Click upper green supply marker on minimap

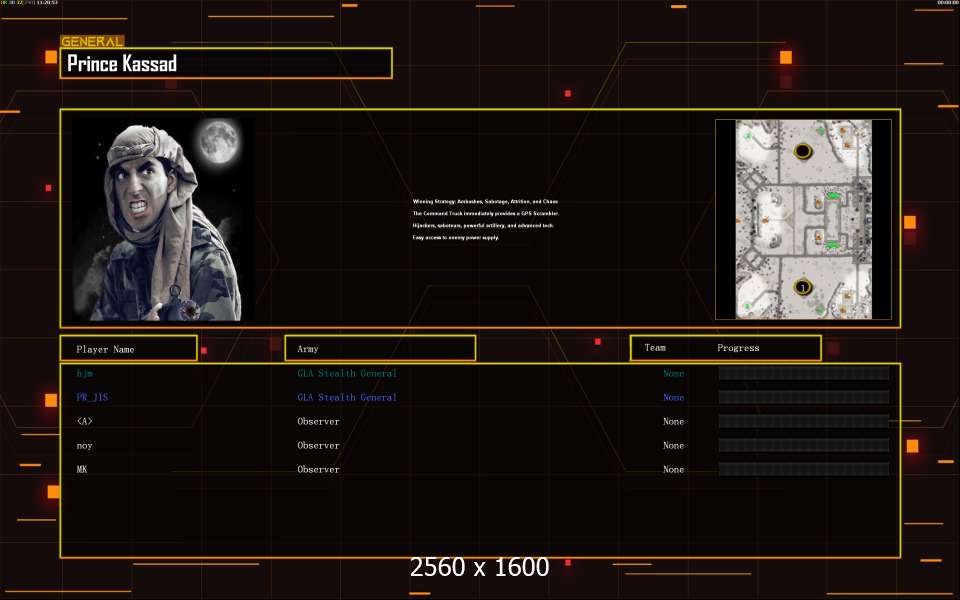[832, 195]
